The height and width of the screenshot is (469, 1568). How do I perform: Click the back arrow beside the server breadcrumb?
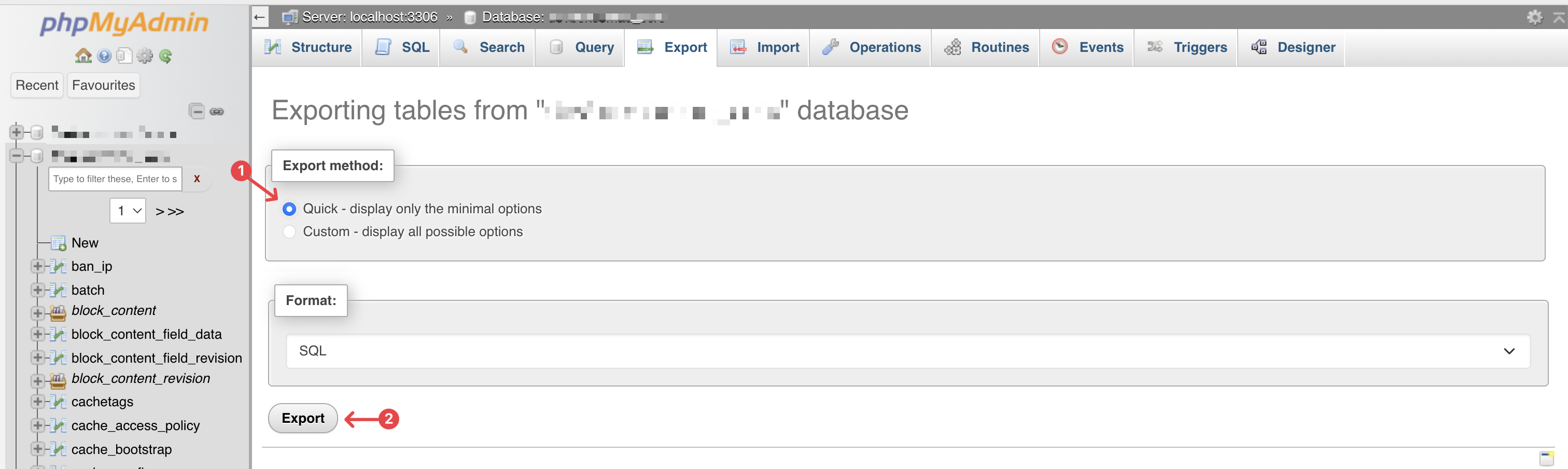tap(260, 17)
